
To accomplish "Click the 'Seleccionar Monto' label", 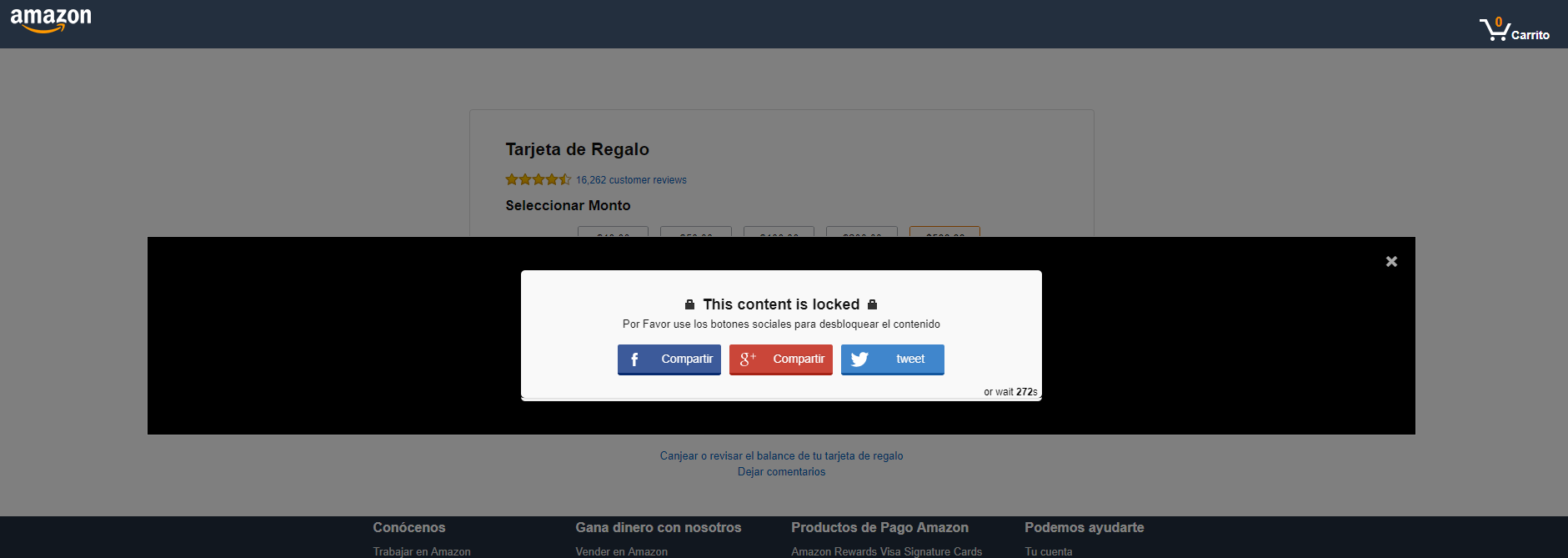I will click(x=569, y=205).
